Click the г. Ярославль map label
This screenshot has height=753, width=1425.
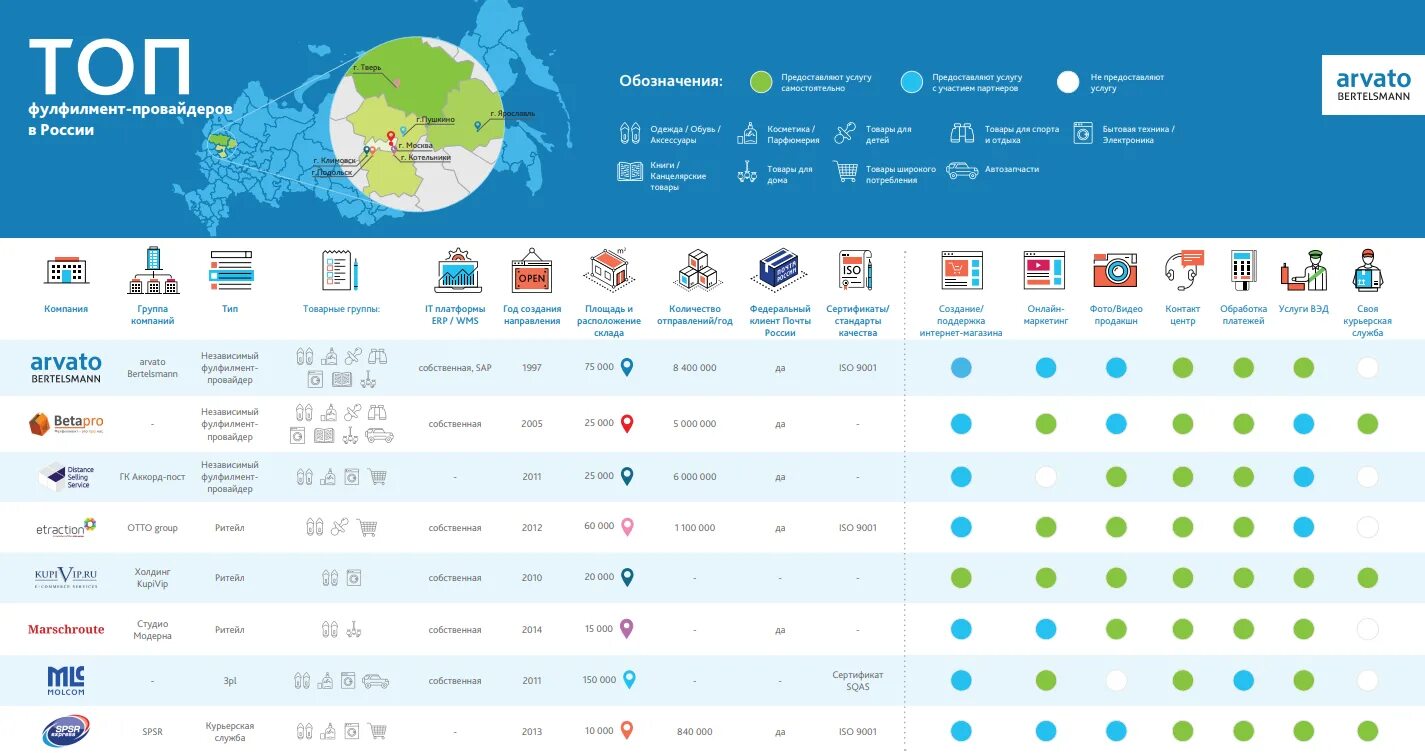coord(512,114)
